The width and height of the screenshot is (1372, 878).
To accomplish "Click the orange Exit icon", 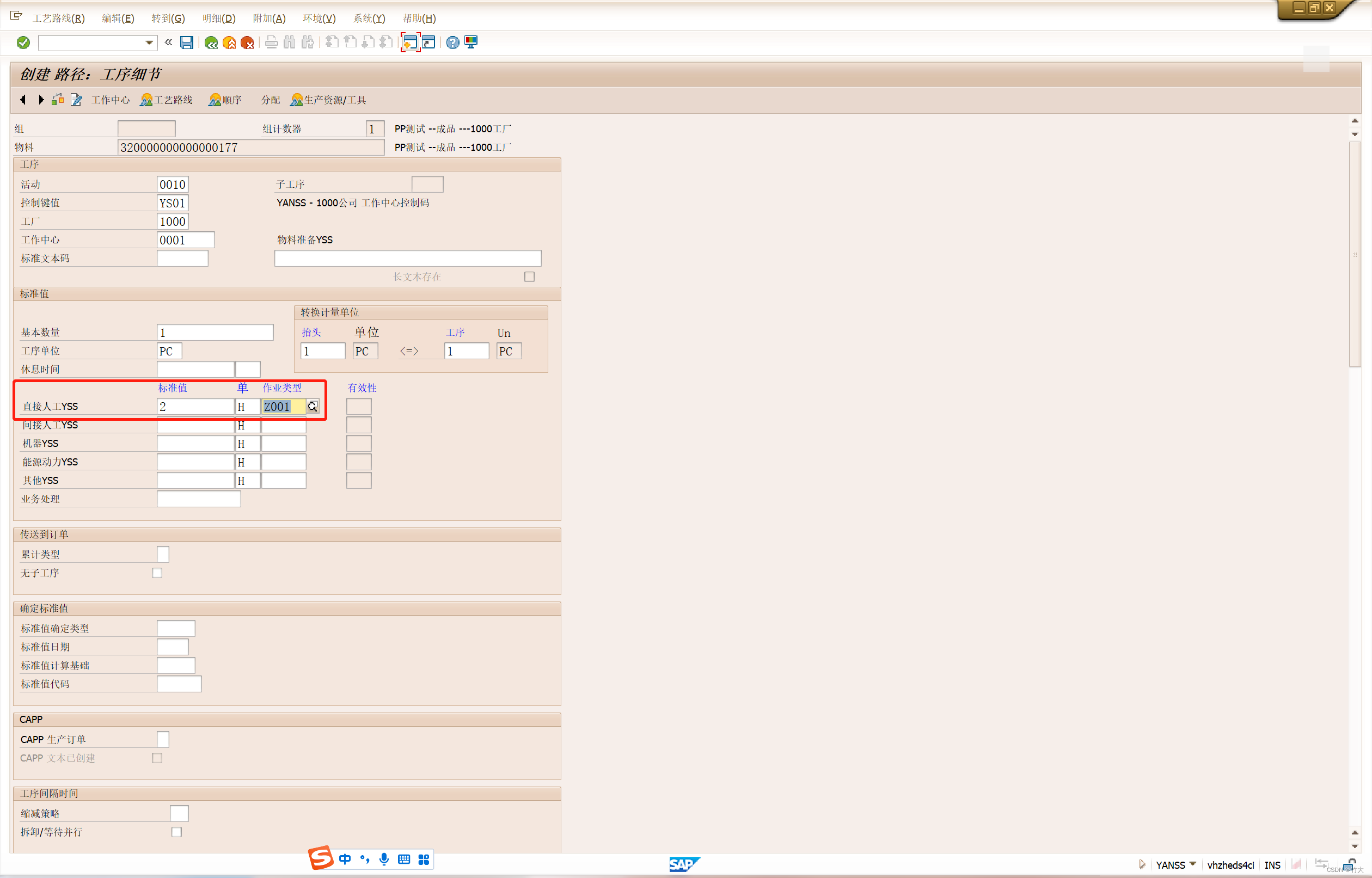I will [x=229, y=43].
